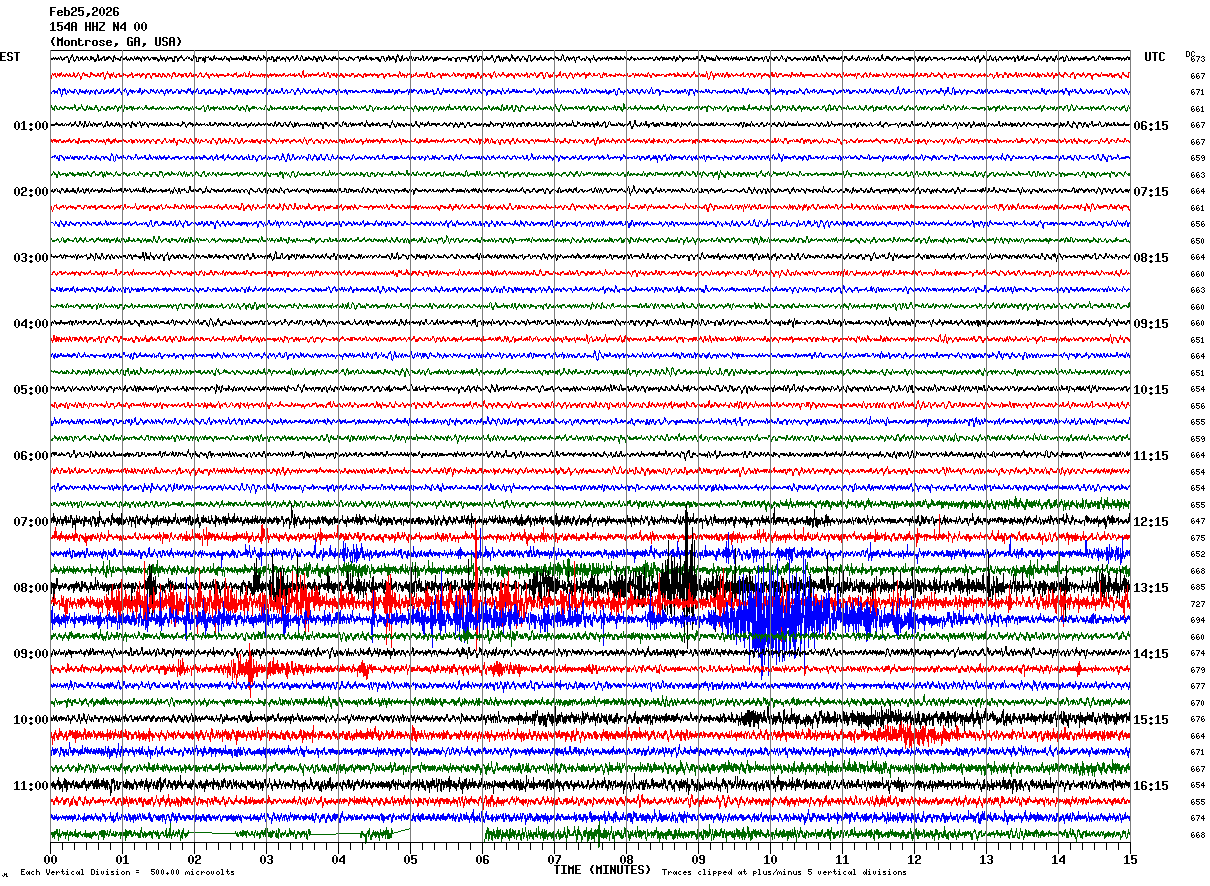This screenshot has height=886, width=1210.
Task: Select the 01:00 EST time label
Action: (30, 126)
